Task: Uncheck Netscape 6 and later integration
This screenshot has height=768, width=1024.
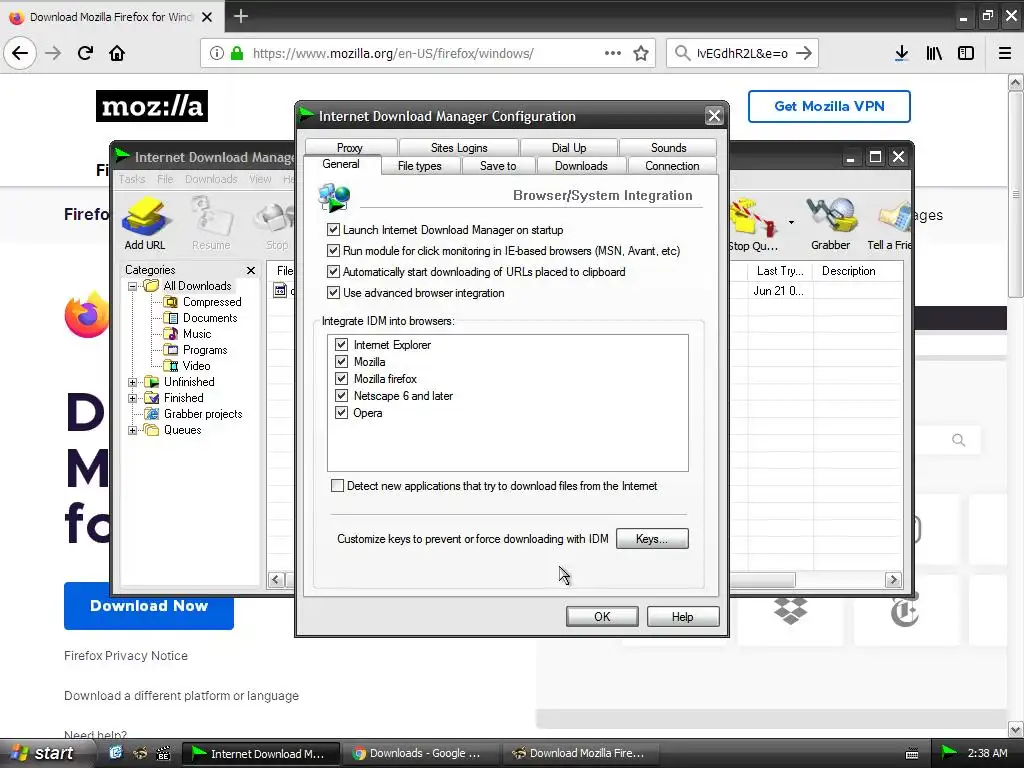Action: tap(341, 395)
